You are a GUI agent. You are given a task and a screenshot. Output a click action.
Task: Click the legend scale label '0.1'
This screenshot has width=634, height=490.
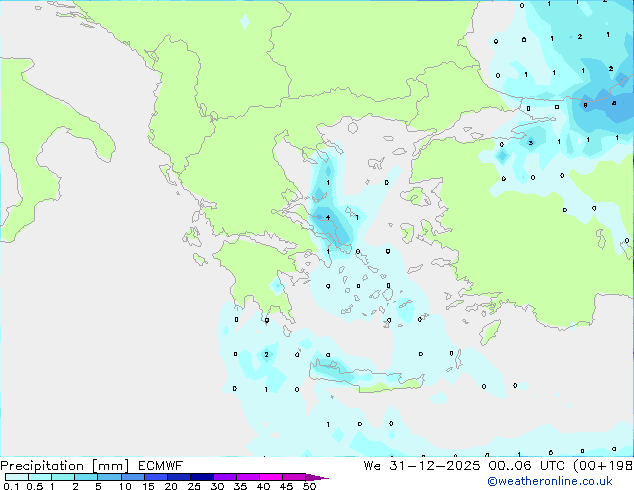tap(11, 486)
